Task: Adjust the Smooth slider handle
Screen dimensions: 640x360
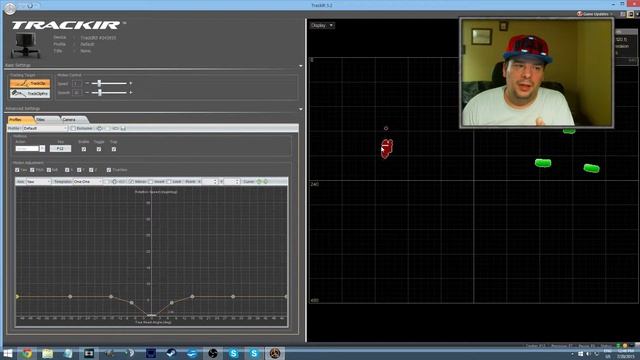Action: click(100, 93)
